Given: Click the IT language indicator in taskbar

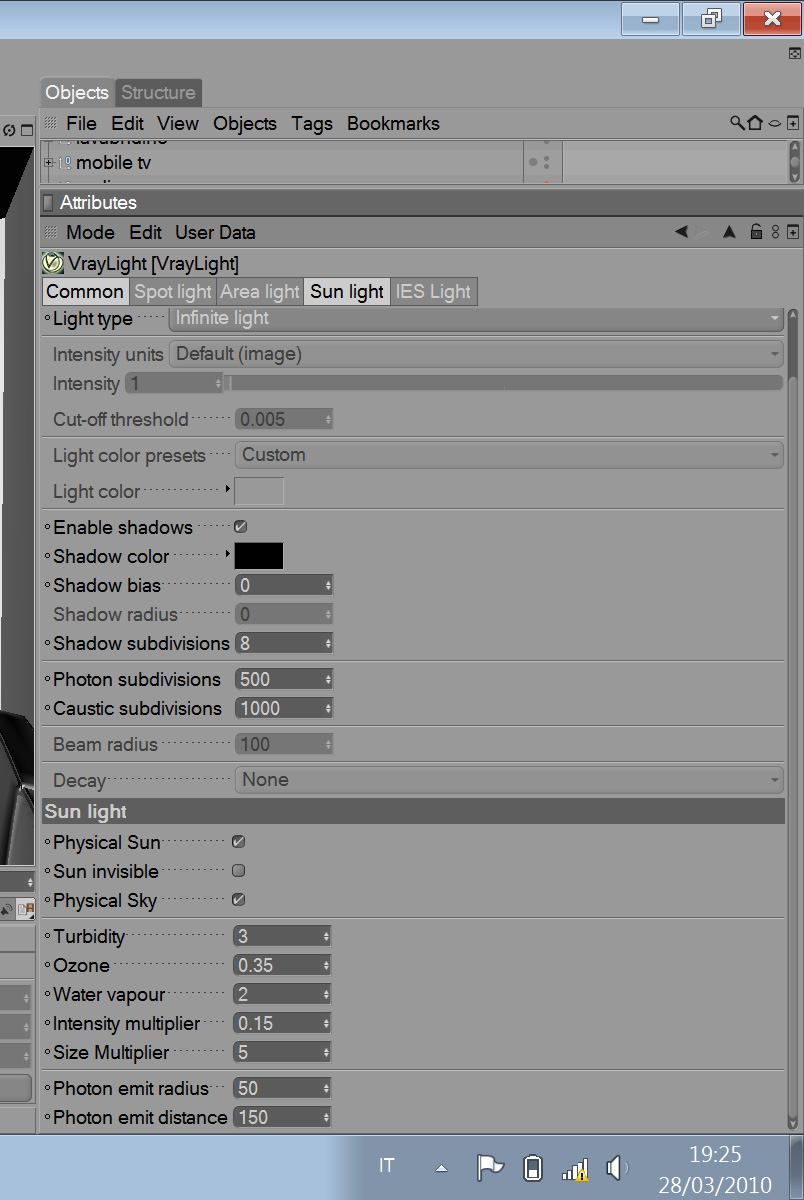Looking at the screenshot, I should pyautogui.click(x=387, y=1165).
